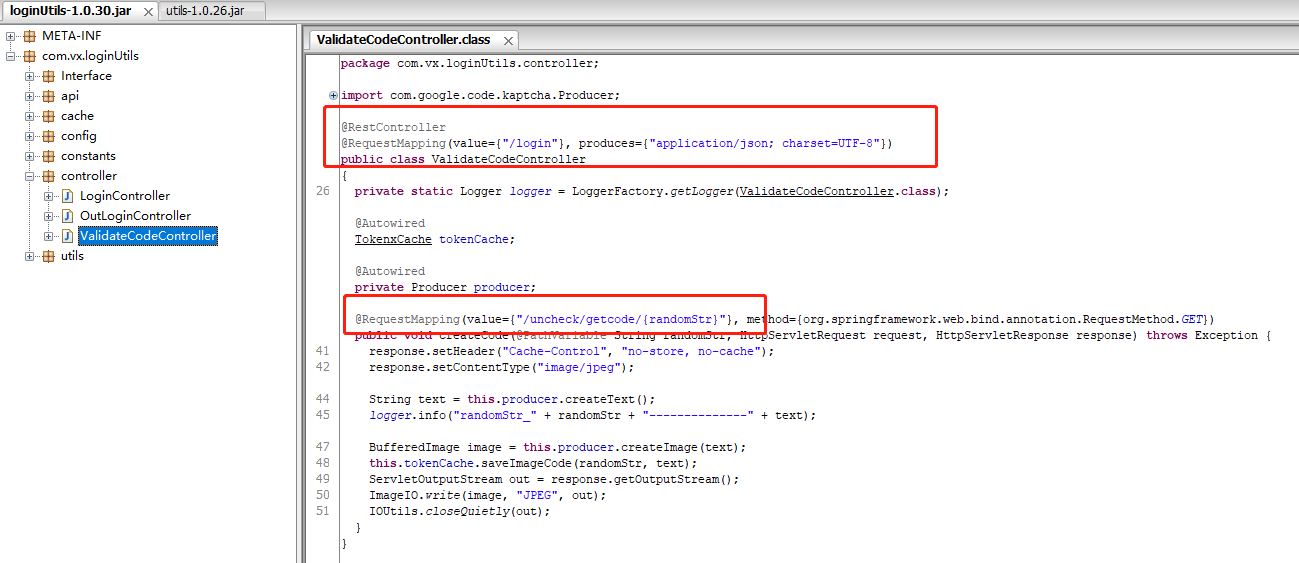This screenshot has height=563, width=1299.
Task: Expand the OutLoginController class node
Action: coord(49,216)
